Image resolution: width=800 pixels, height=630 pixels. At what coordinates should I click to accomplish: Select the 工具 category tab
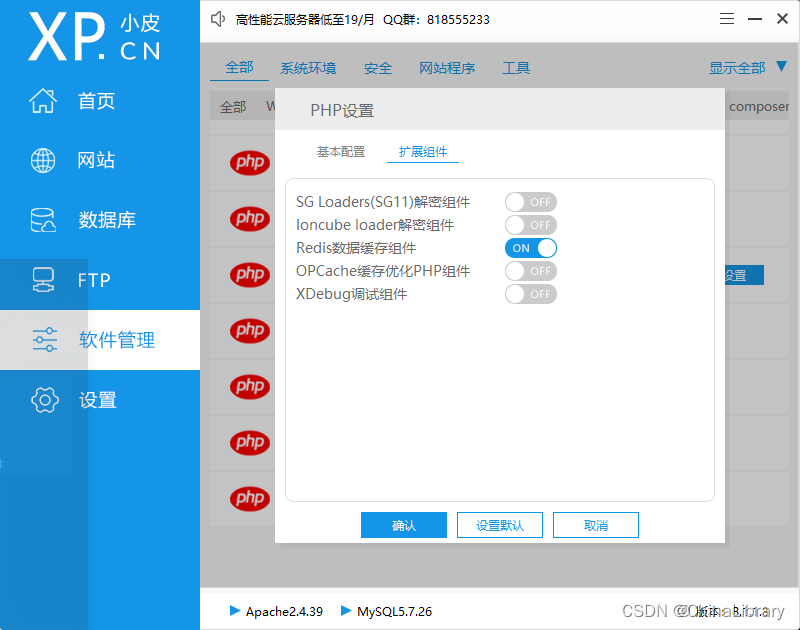(516, 67)
